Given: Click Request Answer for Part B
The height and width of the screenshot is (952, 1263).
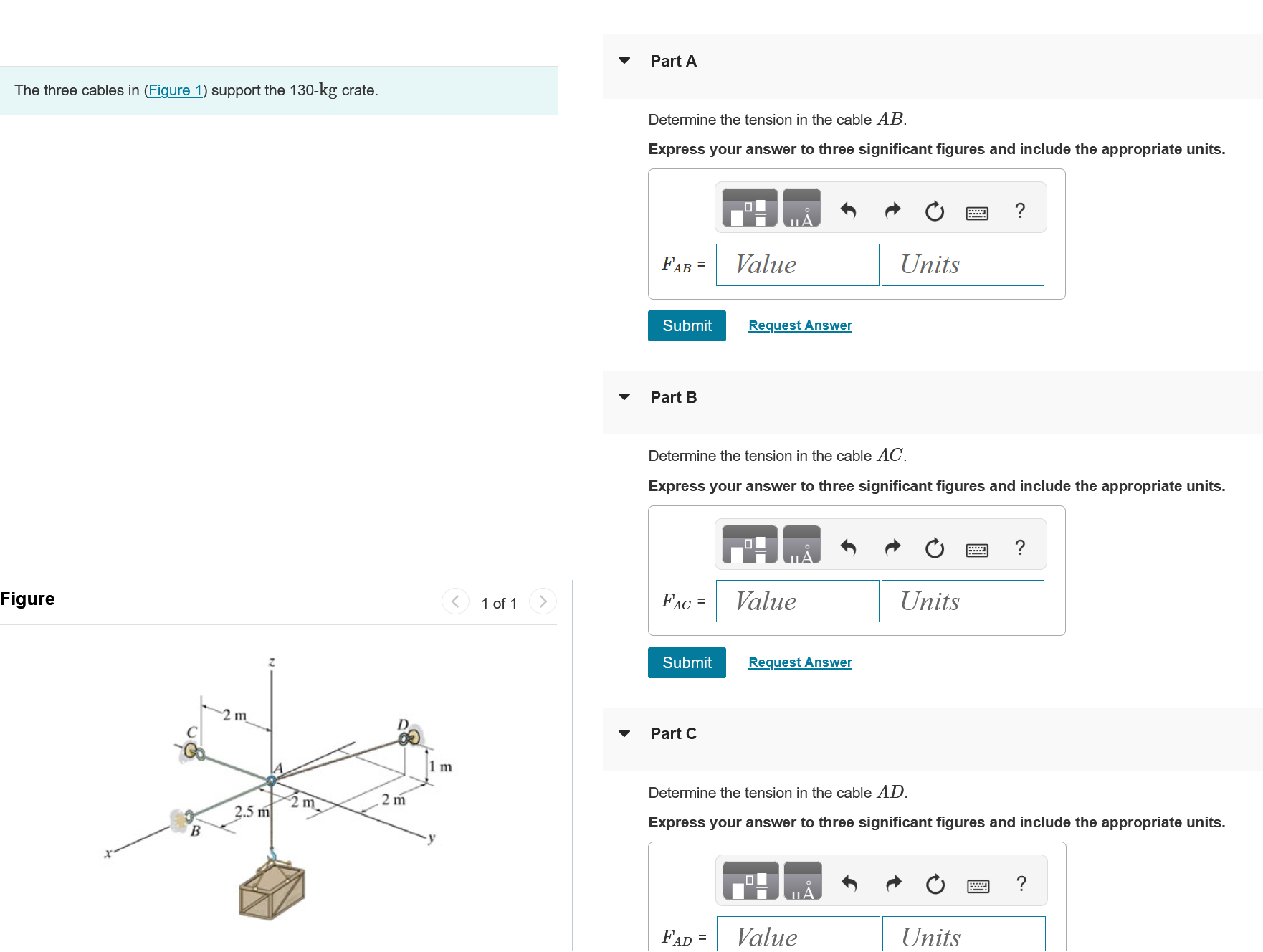Looking at the screenshot, I should coord(799,662).
